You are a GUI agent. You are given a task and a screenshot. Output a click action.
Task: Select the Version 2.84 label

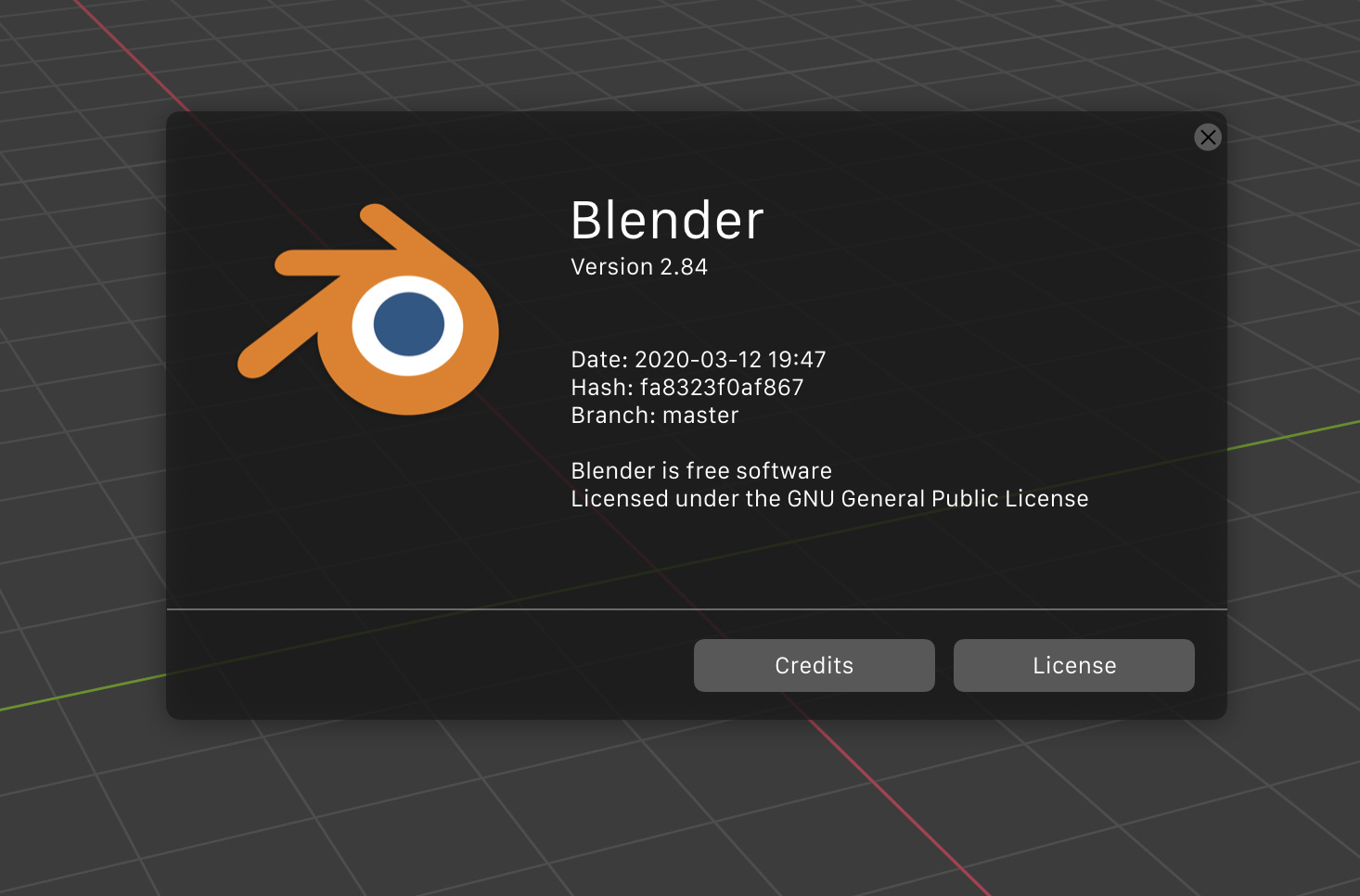click(x=638, y=266)
